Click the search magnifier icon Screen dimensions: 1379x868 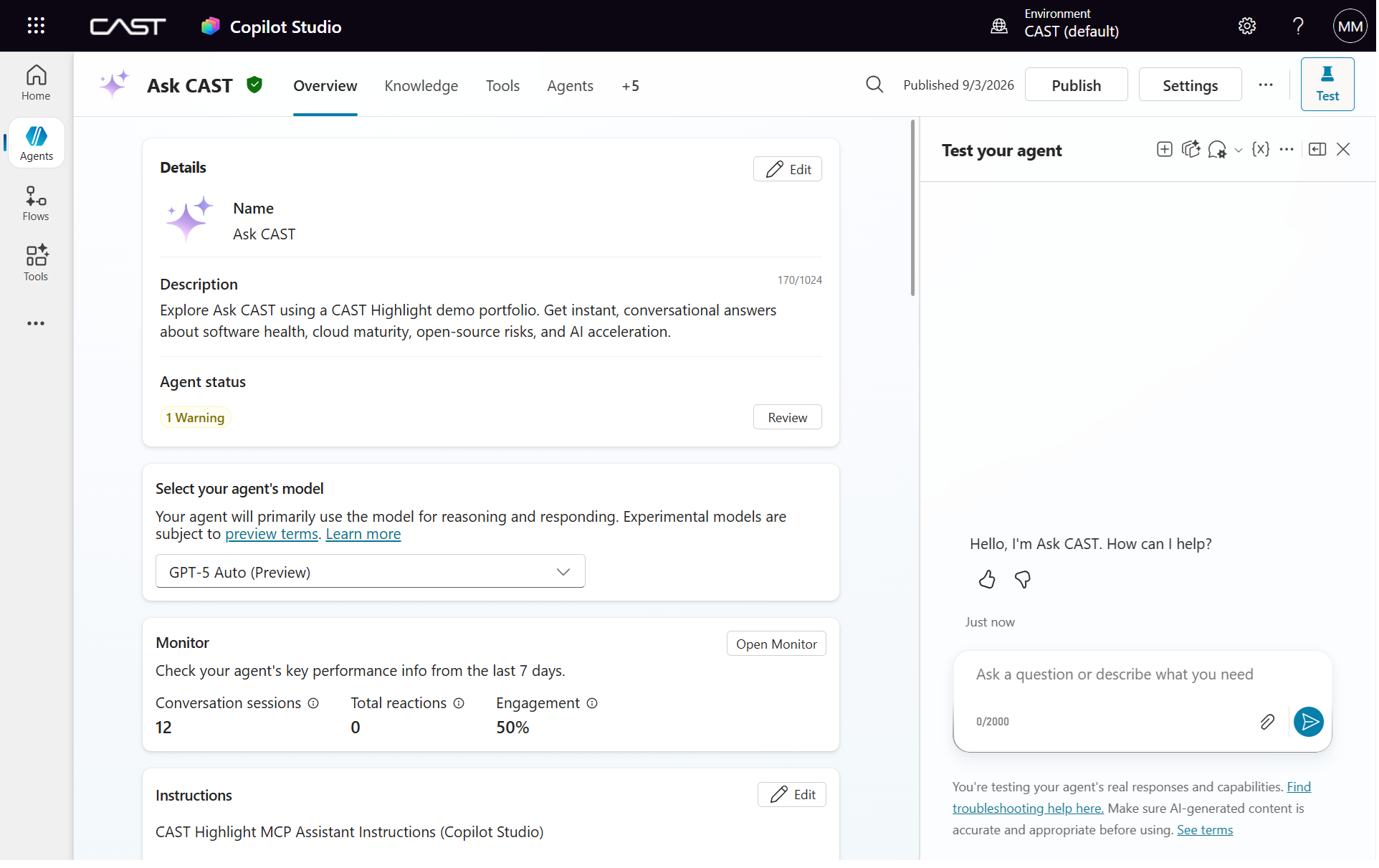pyautogui.click(x=874, y=85)
